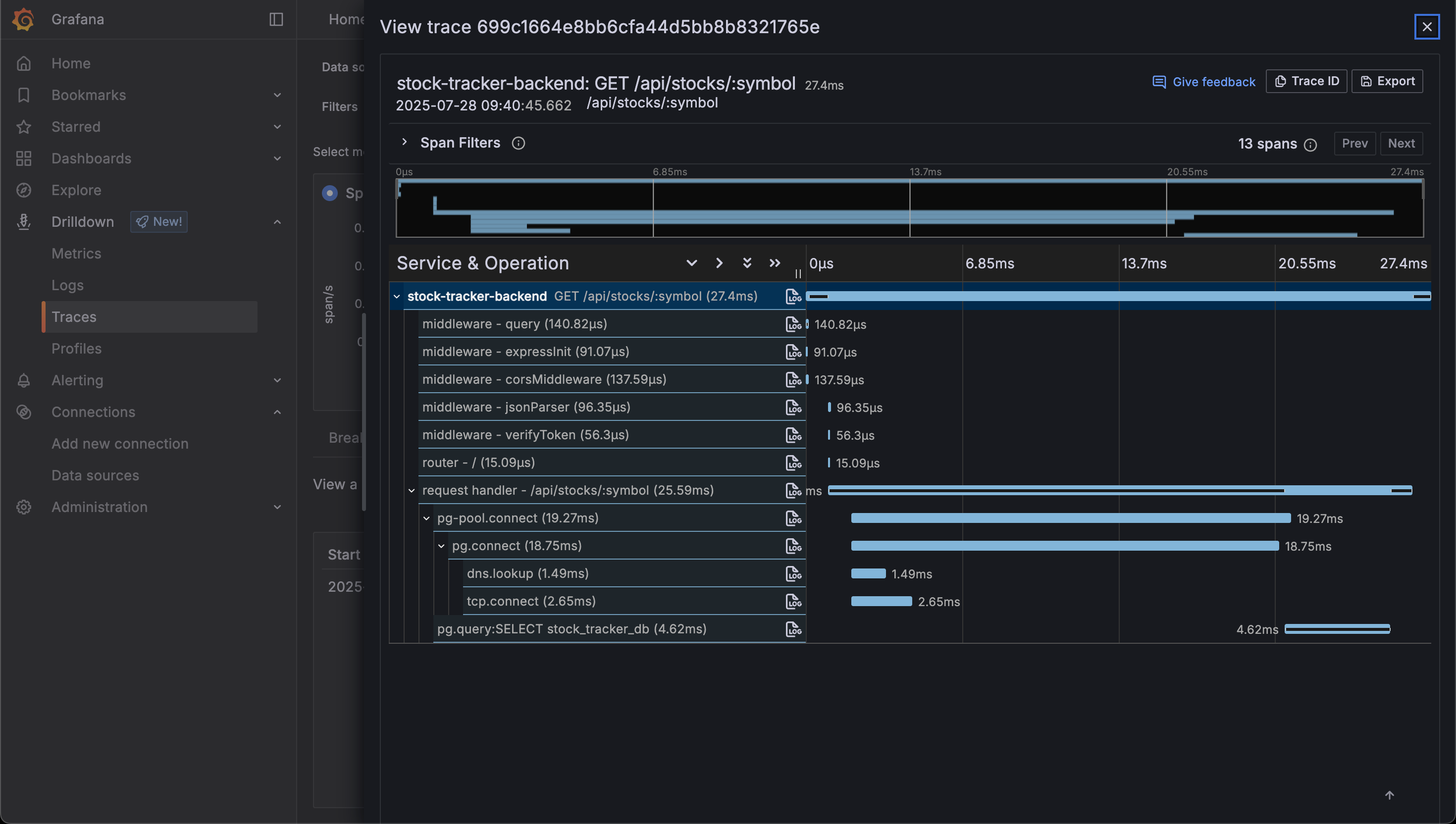The width and height of the screenshot is (1456, 824).
Task: Select the dns.lookup span row label
Action: (527, 573)
